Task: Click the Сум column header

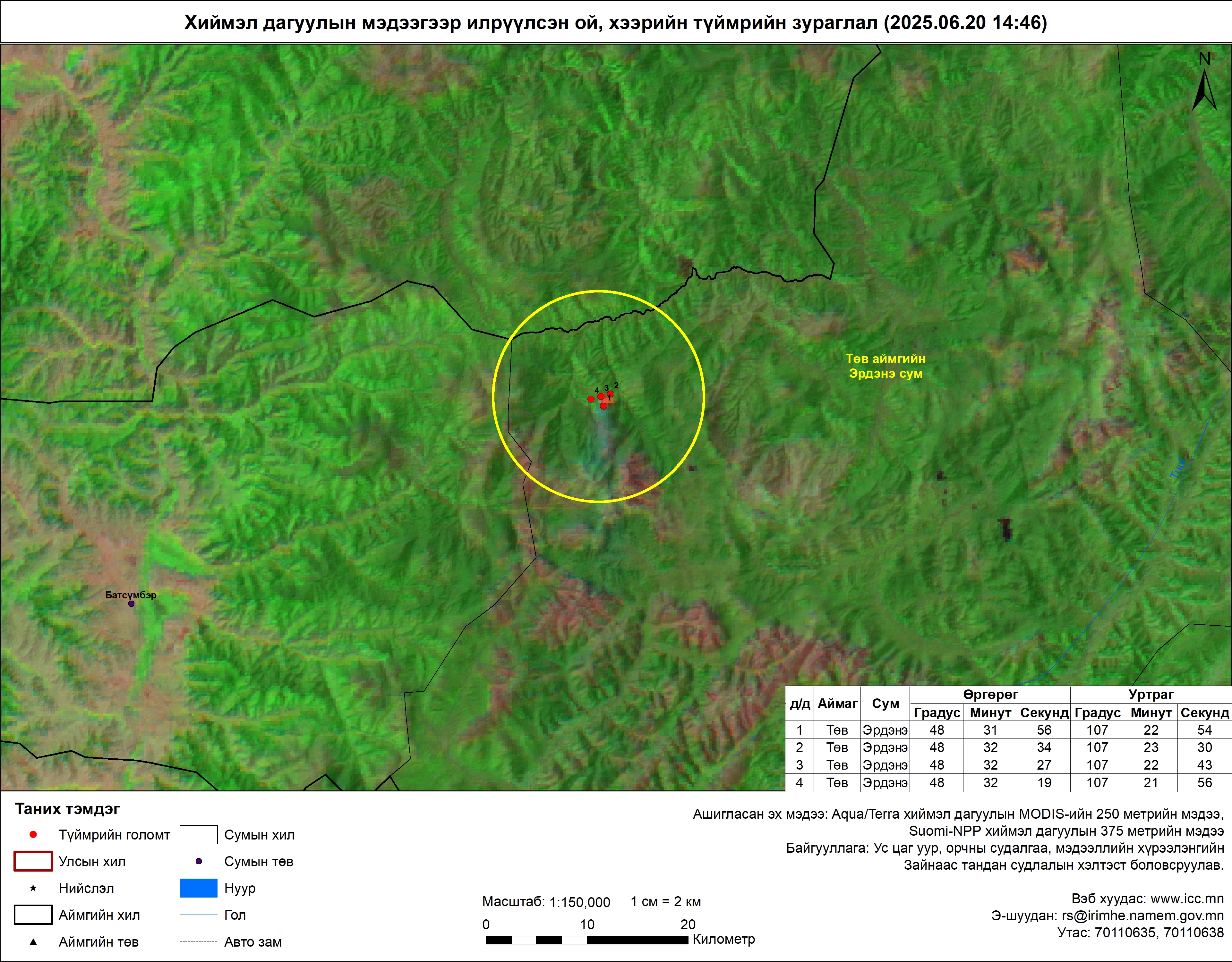Action: 886,704
